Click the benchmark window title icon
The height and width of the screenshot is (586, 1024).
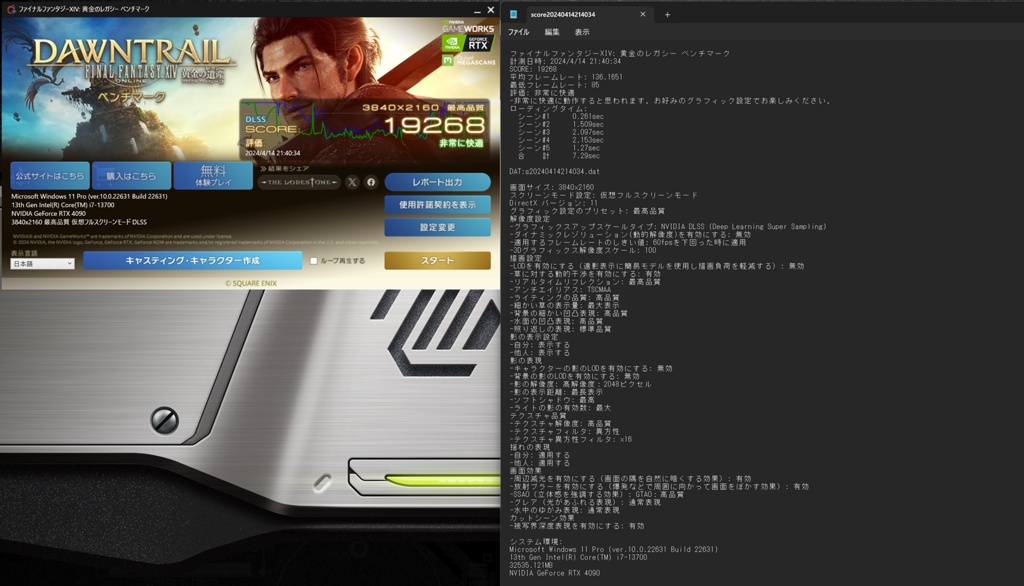[11, 9]
